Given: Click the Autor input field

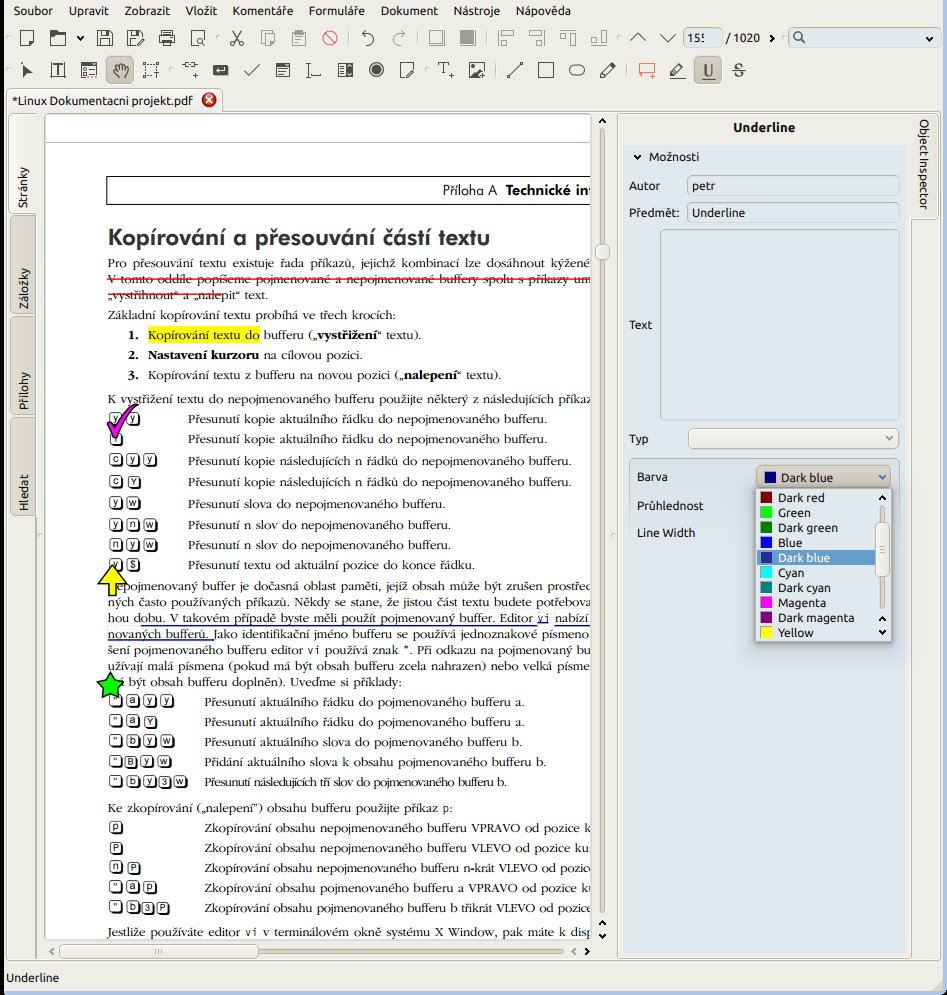Looking at the screenshot, I should 793,185.
